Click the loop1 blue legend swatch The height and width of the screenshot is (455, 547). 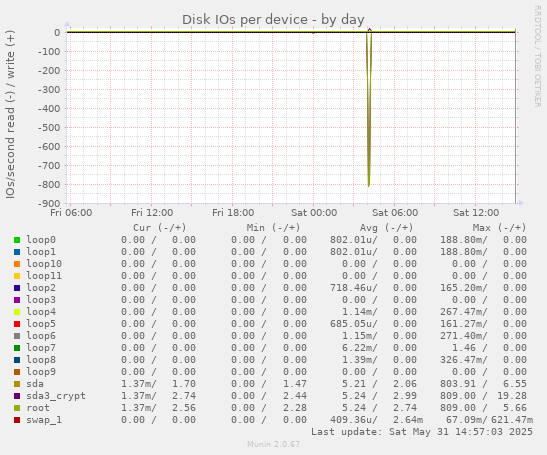(x=17, y=252)
